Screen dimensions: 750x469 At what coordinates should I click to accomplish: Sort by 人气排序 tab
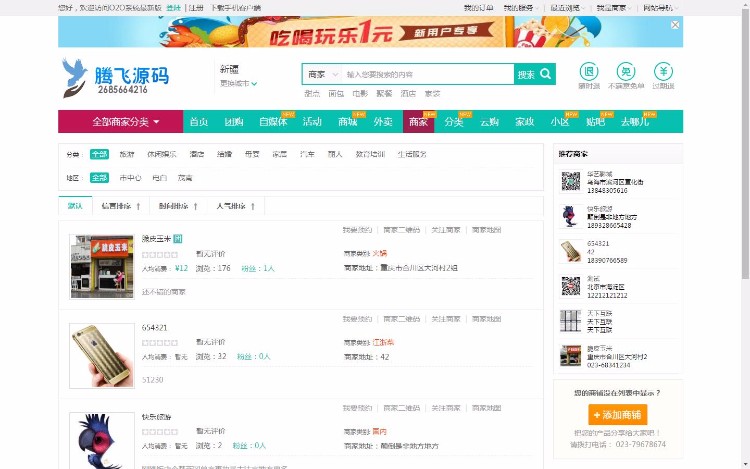click(x=236, y=206)
